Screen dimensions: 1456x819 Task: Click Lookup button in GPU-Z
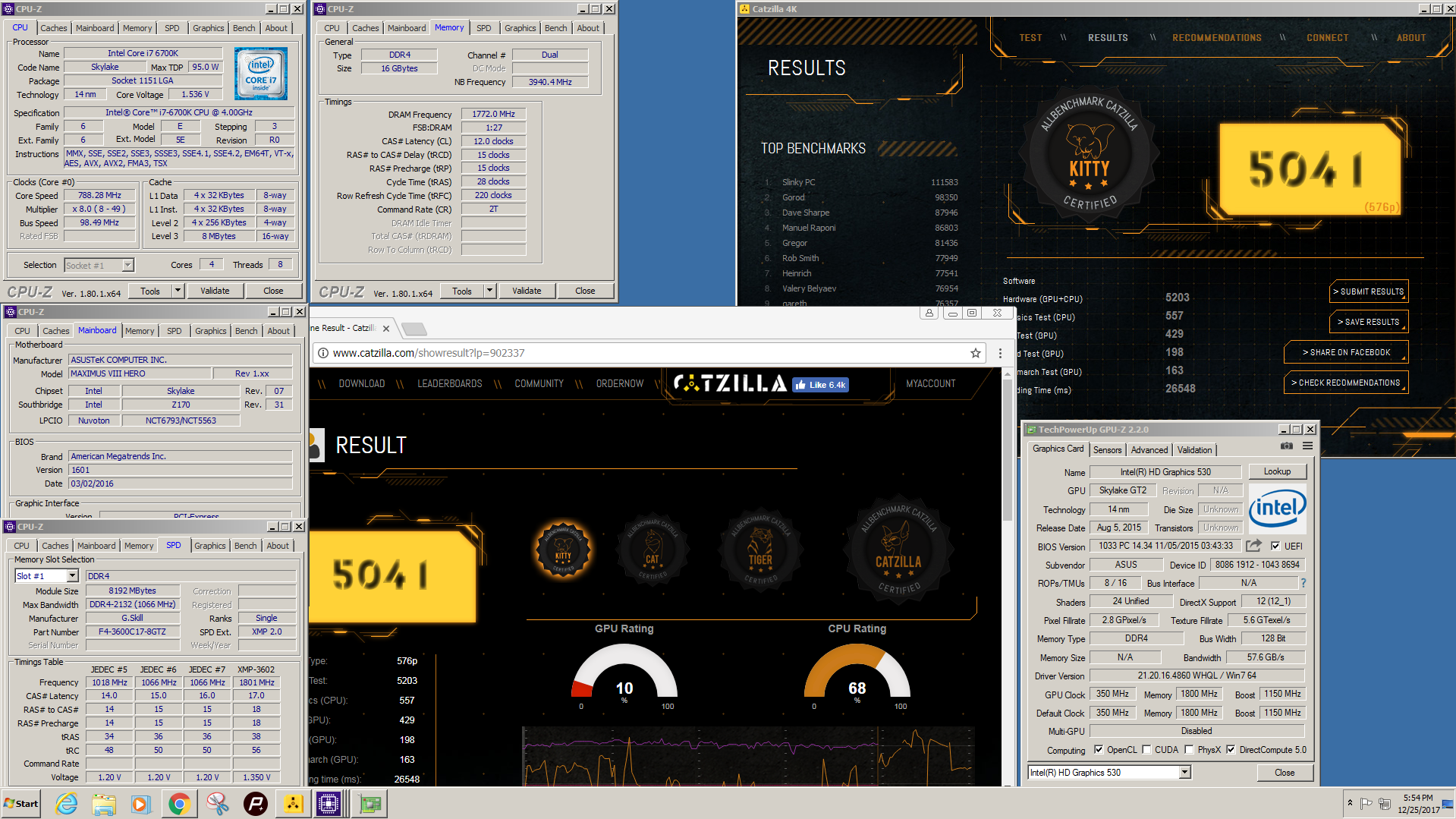coord(1277,472)
